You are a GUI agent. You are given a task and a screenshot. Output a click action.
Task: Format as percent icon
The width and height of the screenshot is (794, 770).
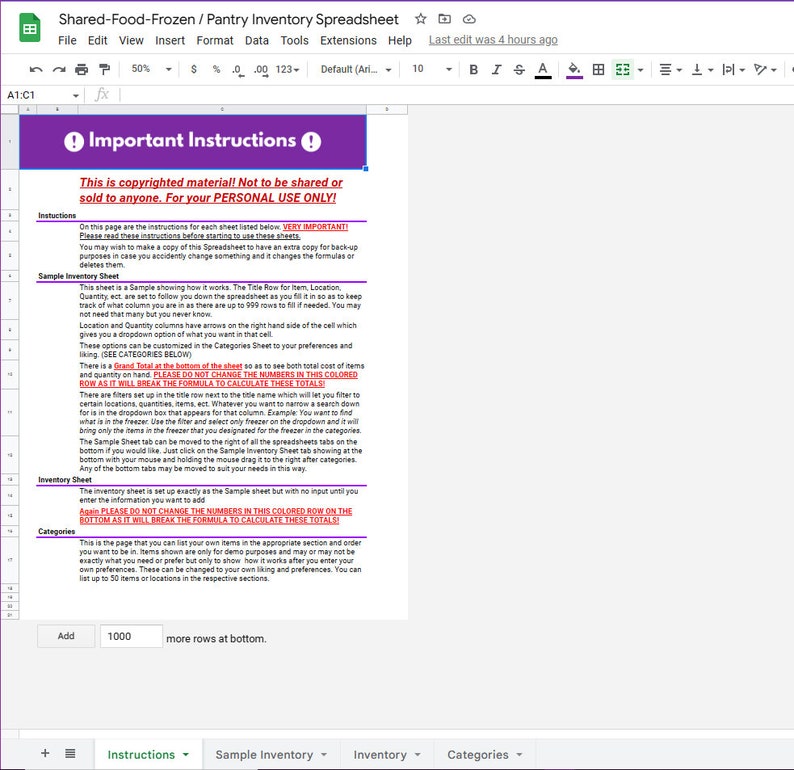[216, 69]
